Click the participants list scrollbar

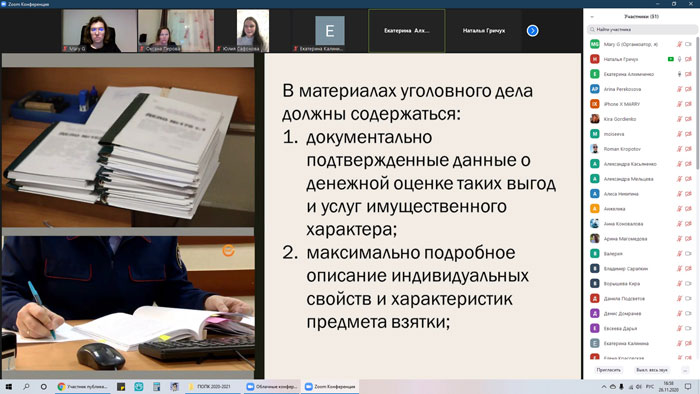pos(697,103)
